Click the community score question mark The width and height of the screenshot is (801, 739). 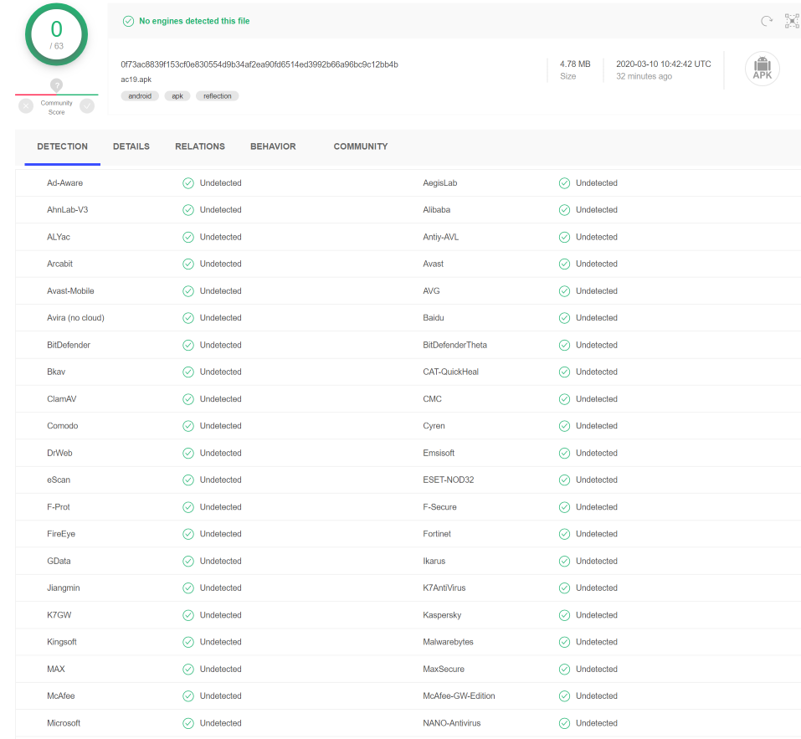click(x=56, y=85)
